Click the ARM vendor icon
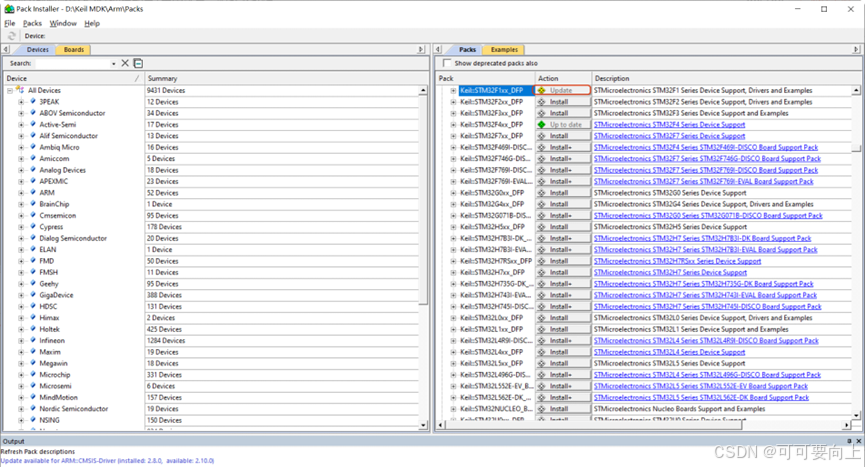Image resolution: width=865 pixels, height=467 pixels. pyautogui.click(x=33, y=192)
